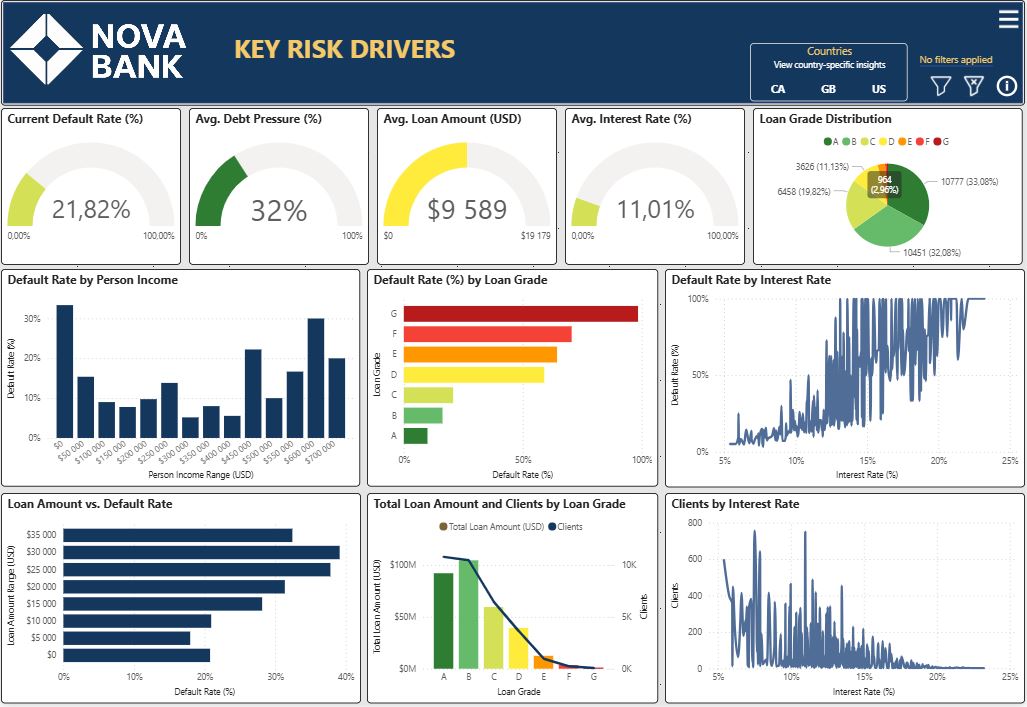Viewport: 1027px width, 707px height.
Task: Filter by country GB
Action: (828, 89)
